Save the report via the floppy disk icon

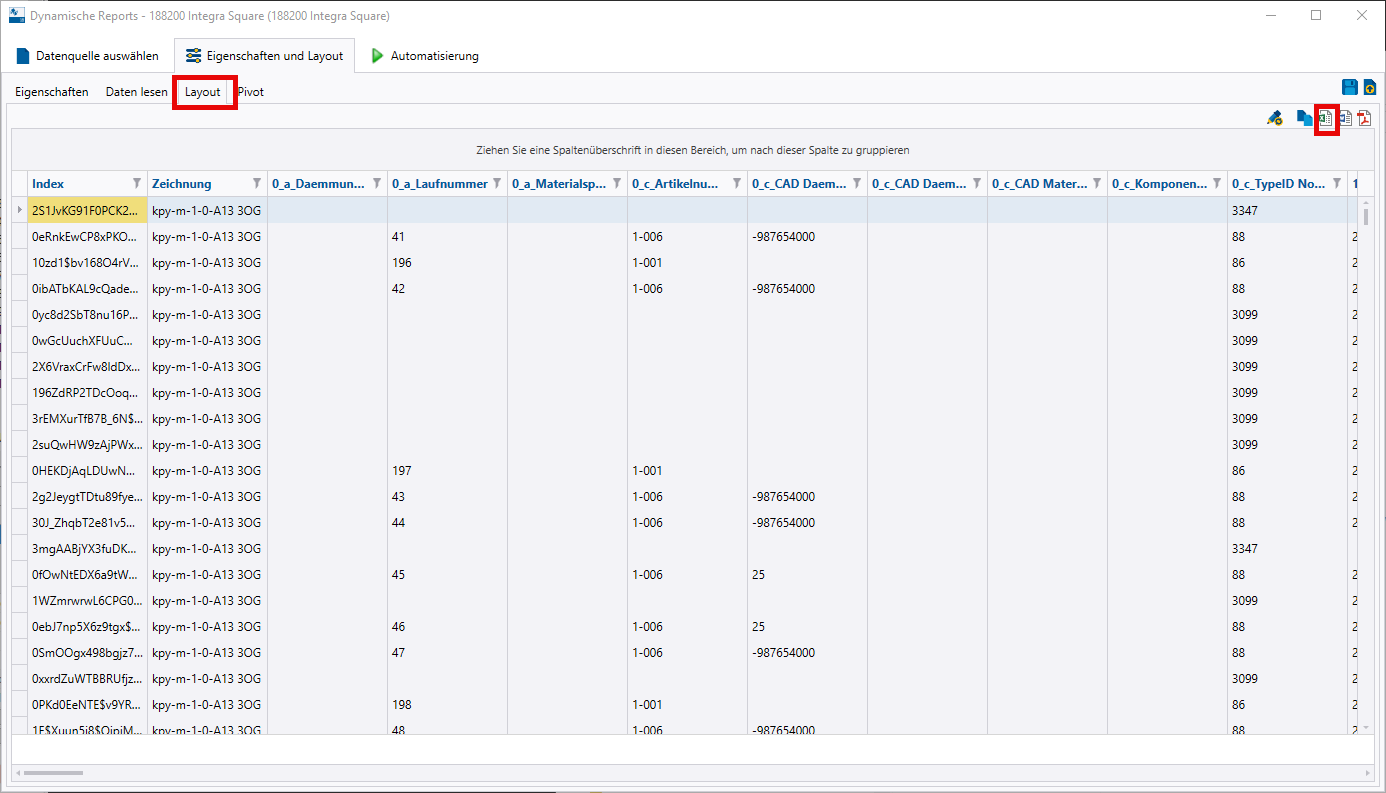click(1349, 87)
